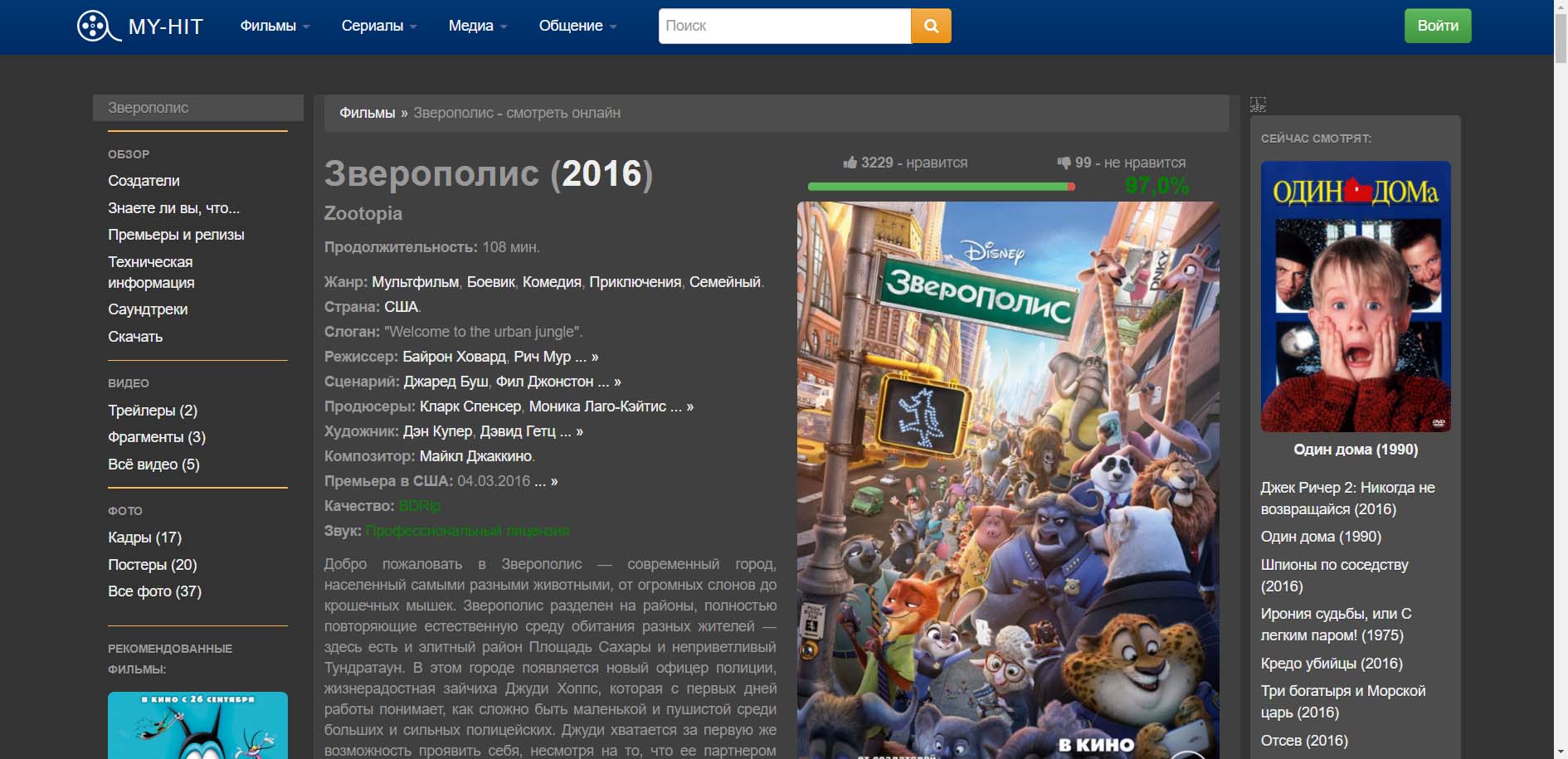Open the Создатели sidebar section
The height and width of the screenshot is (759, 1568).
144,181
